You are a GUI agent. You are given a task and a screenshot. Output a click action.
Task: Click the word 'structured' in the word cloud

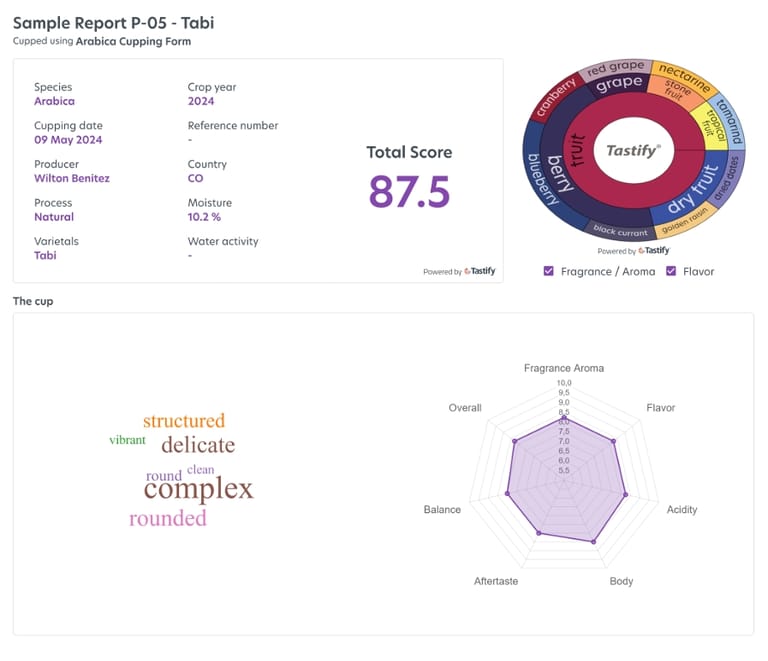pyautogui.click(x=184, y=421)
